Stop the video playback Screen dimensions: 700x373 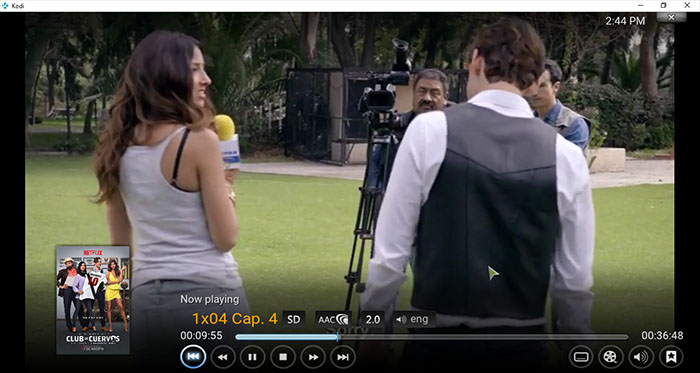tap(283, 357)
